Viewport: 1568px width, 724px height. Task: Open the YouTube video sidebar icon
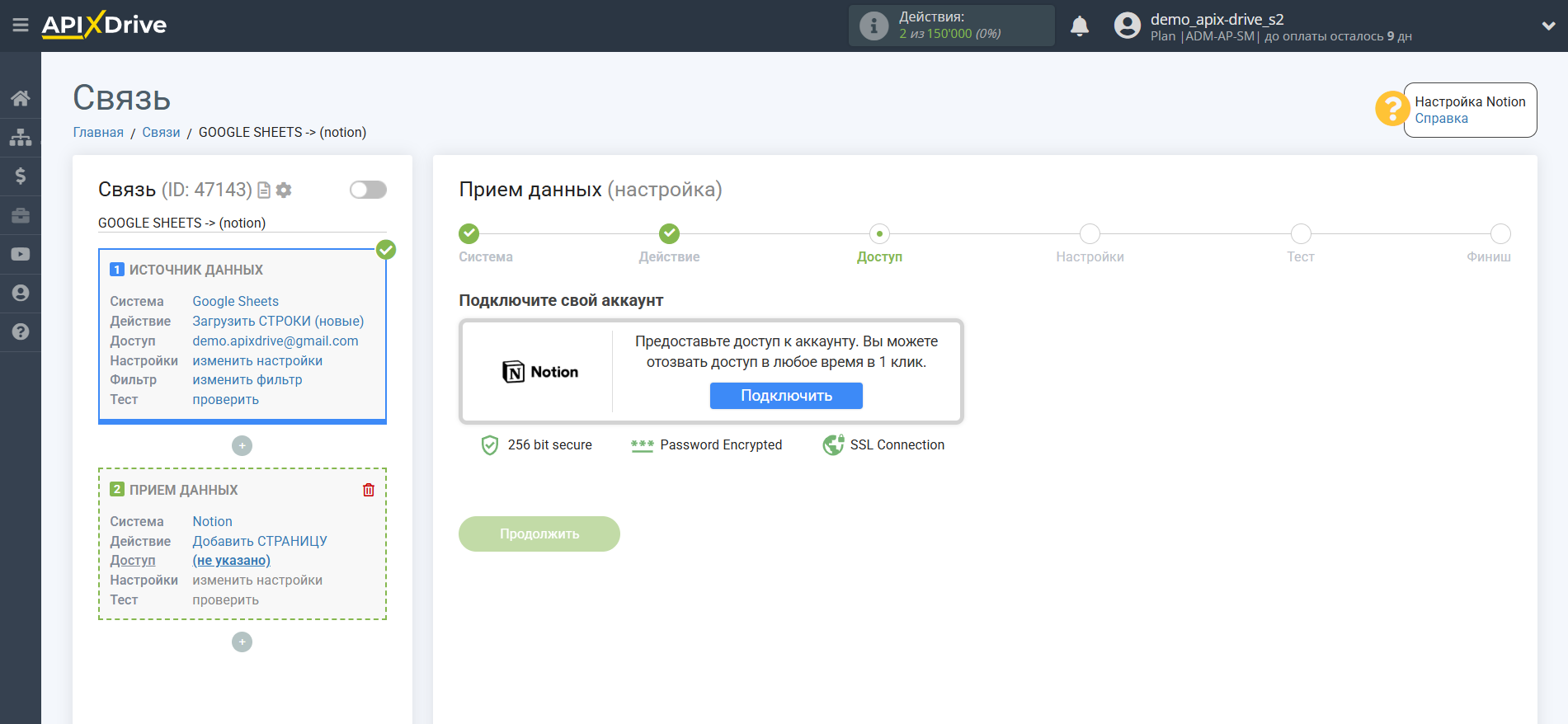(21, 254)
